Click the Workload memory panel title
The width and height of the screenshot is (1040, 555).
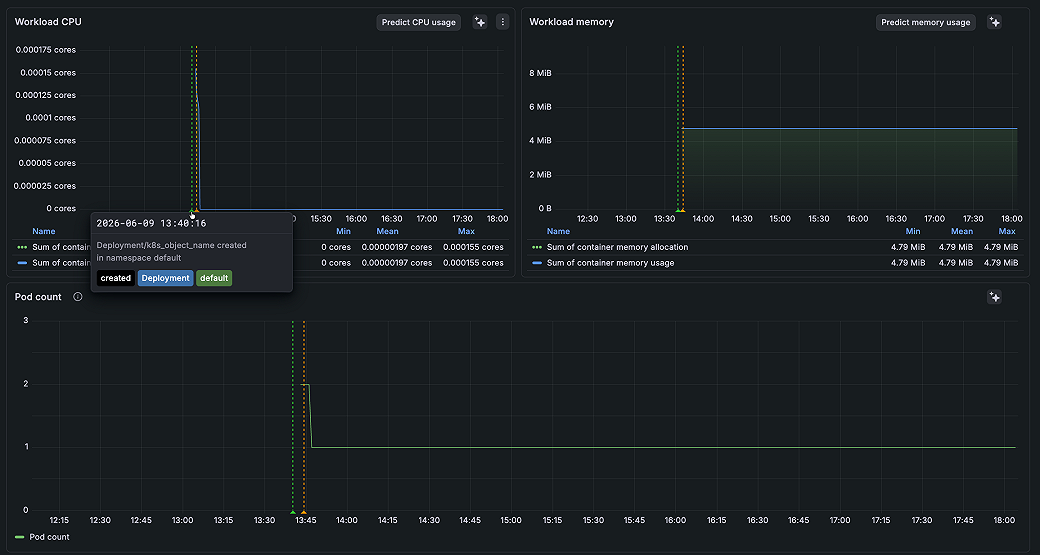coord(572,22)
